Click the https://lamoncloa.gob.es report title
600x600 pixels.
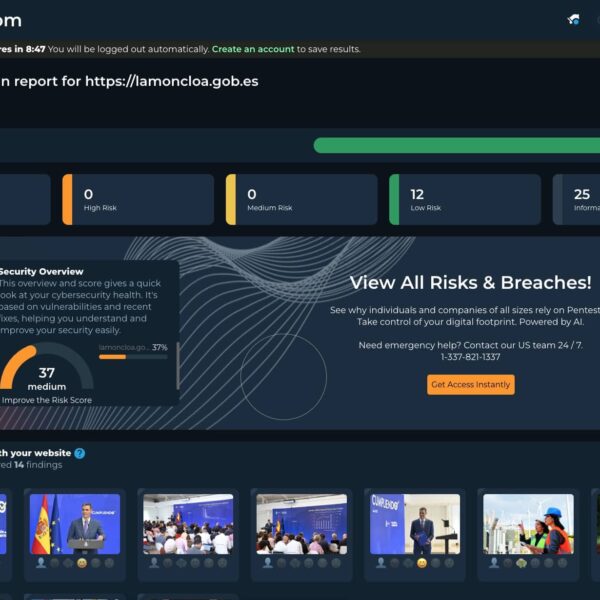point(172,81)
